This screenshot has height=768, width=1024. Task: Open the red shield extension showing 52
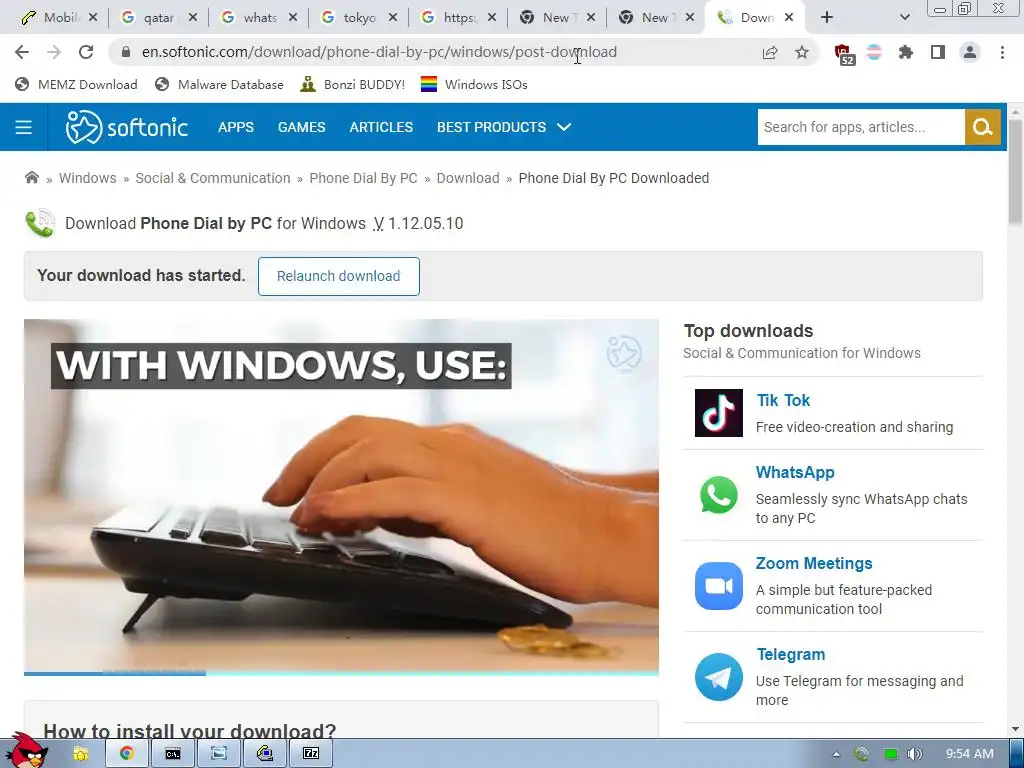tap(844, 54)
